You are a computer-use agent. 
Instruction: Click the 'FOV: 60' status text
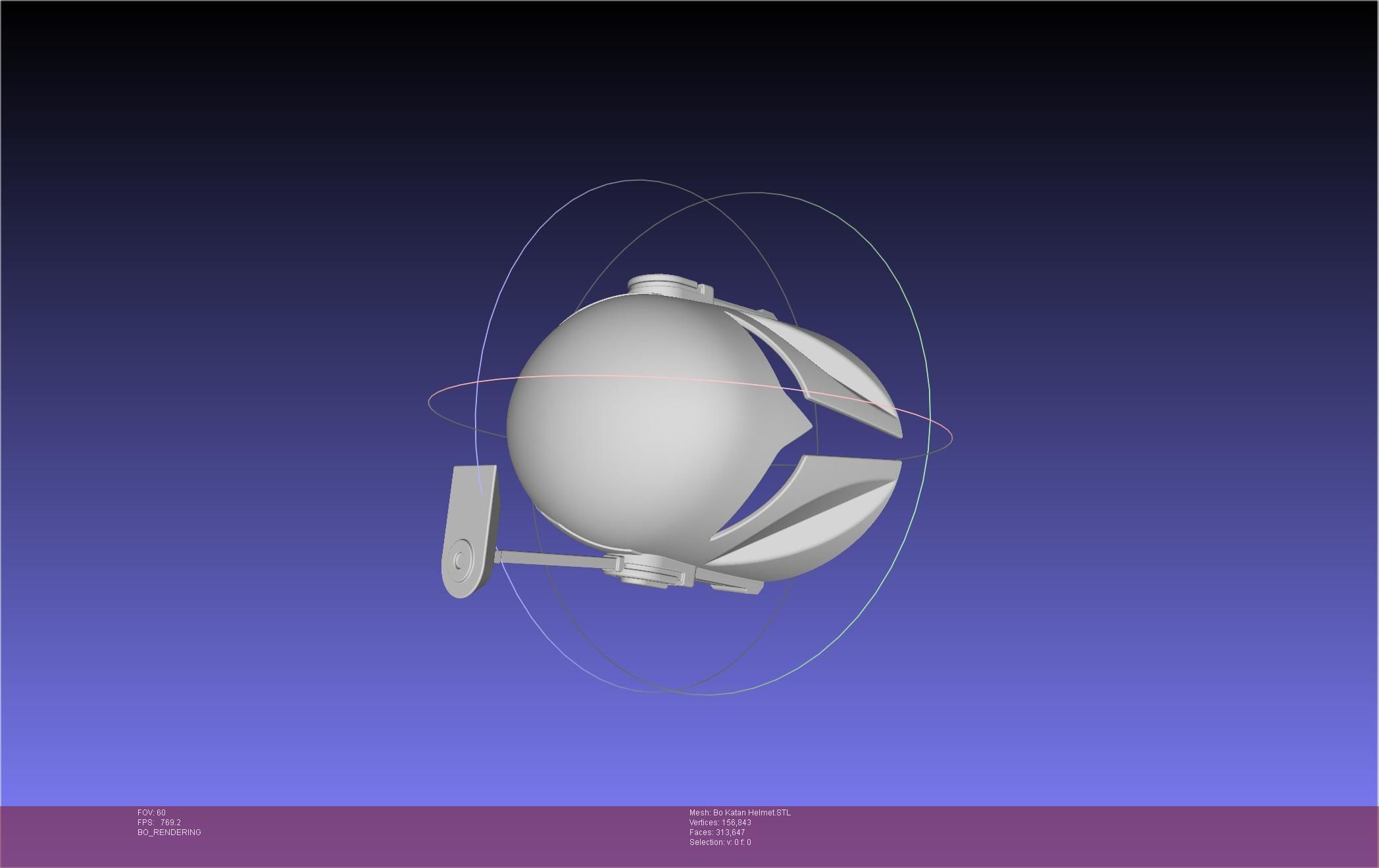point(151,813)
